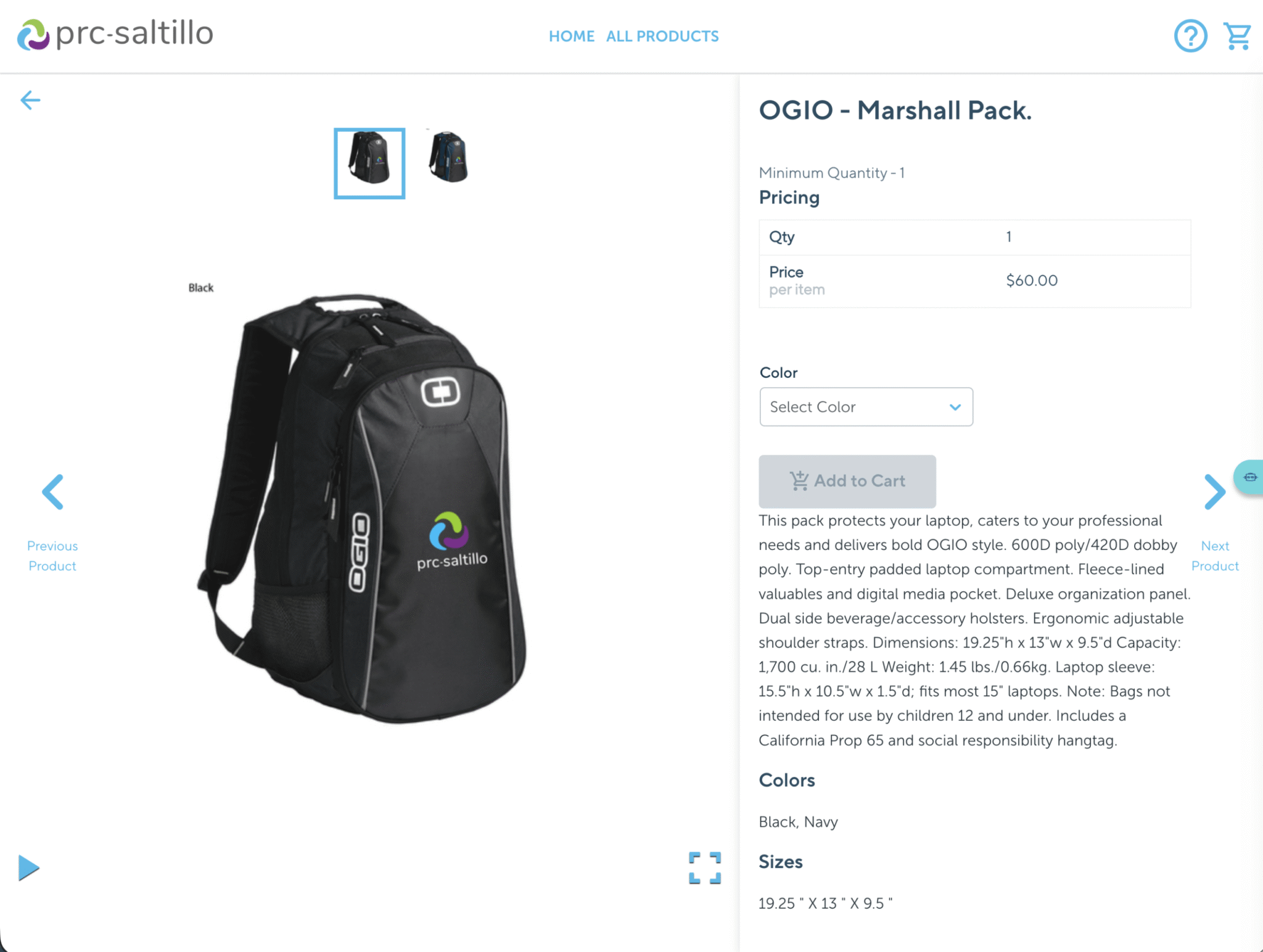The height and width of the screenshot is (952, 1263).
Task: Go to next product chevron
Action: tap(1214, 492)
